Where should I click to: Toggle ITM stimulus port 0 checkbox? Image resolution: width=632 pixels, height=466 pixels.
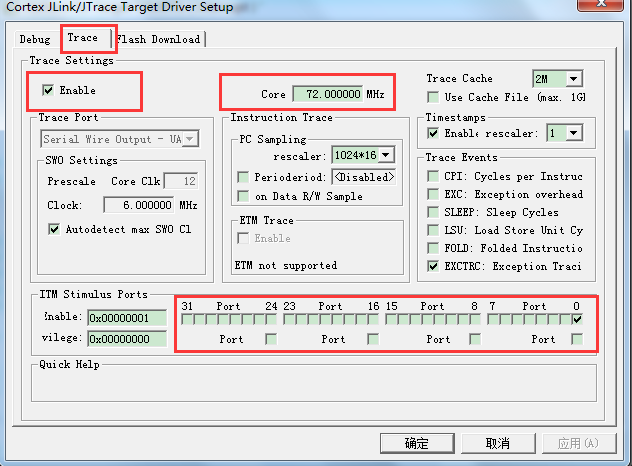click(x=577, y=320)
